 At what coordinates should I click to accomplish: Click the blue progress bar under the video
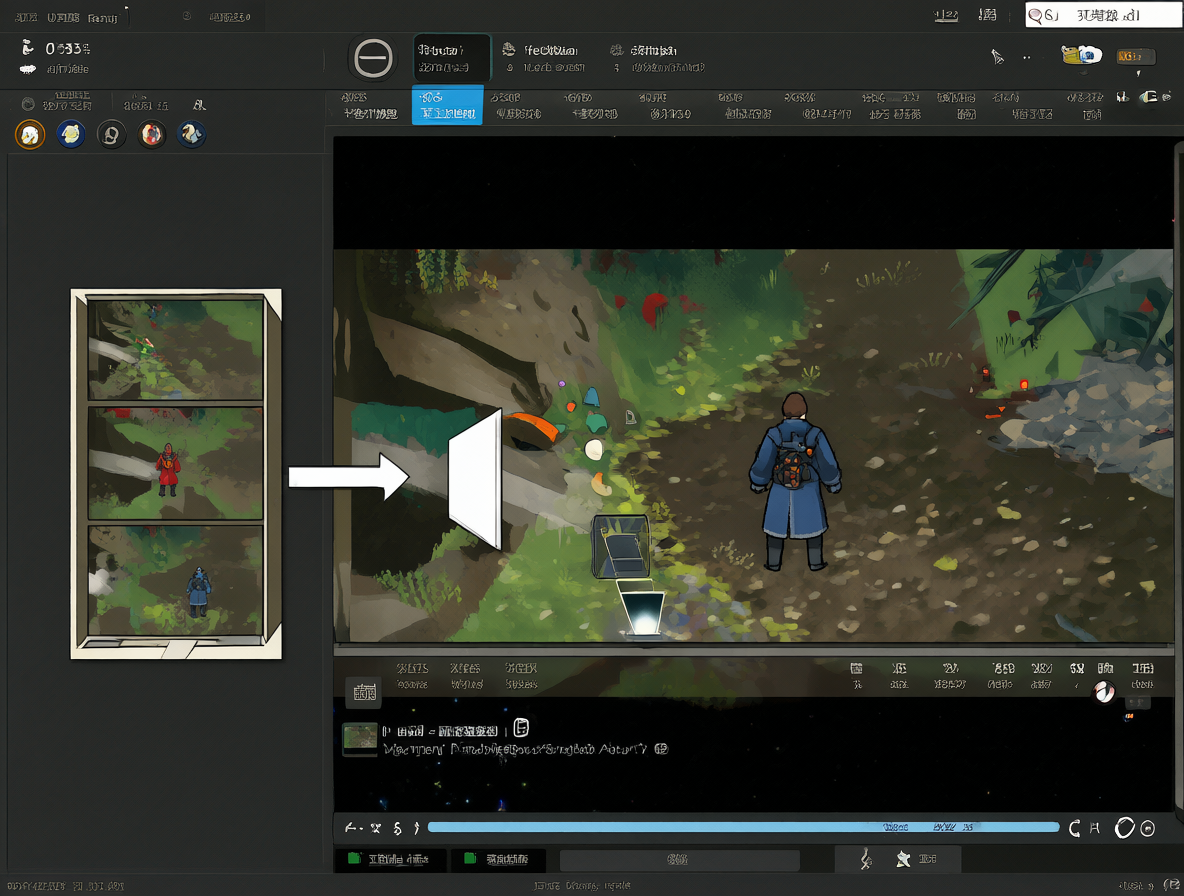[x=743, y=827]
